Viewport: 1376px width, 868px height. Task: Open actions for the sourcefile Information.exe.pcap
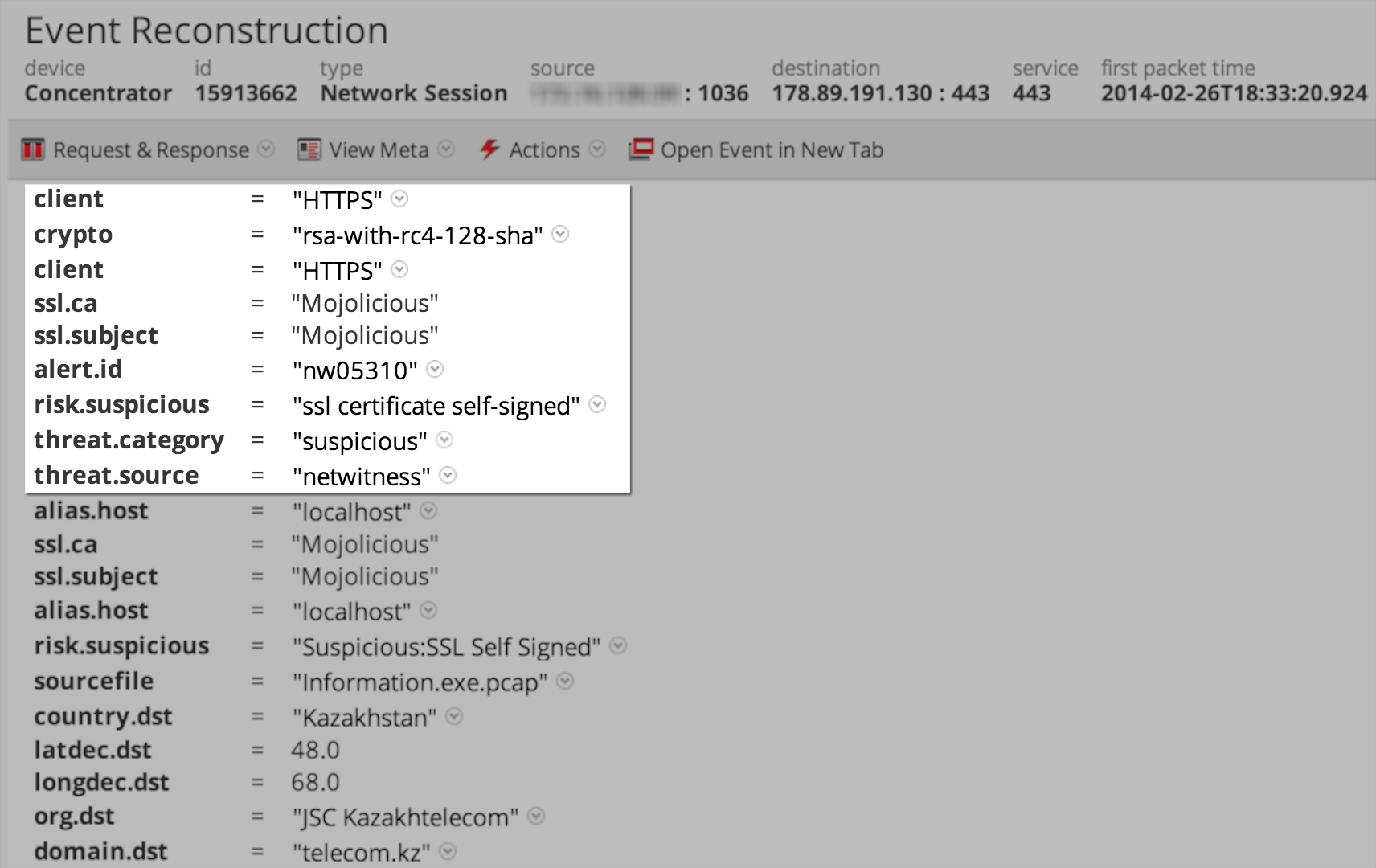pos(565,682)
